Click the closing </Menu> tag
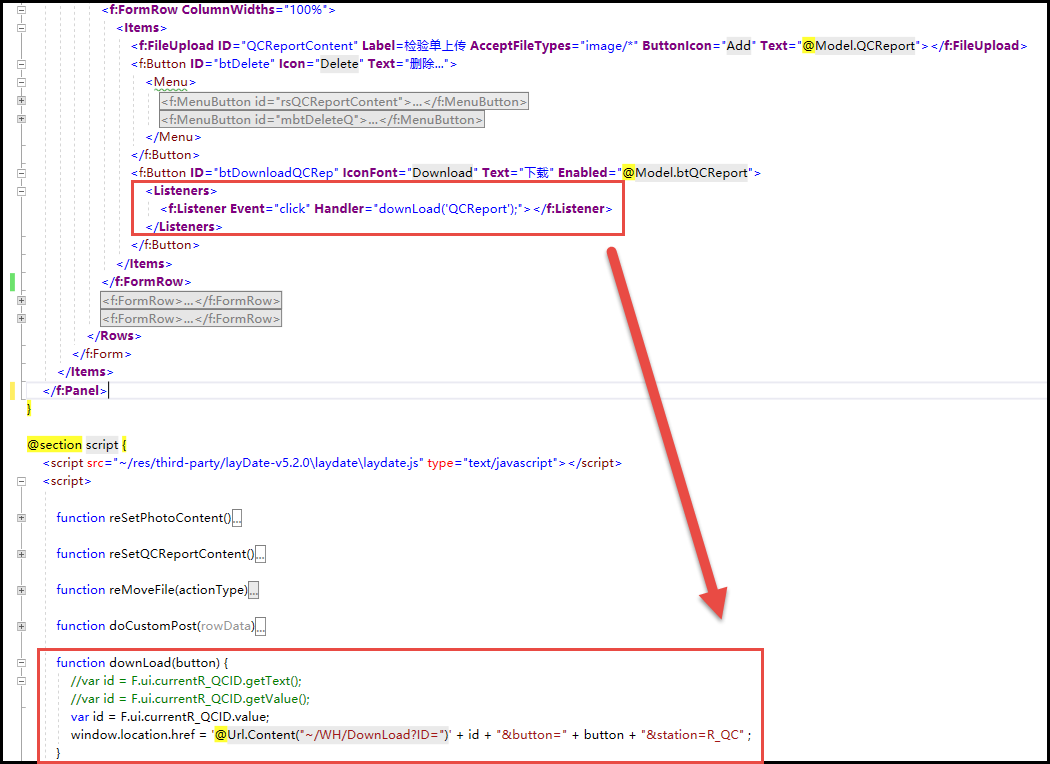 pos(173,137)
